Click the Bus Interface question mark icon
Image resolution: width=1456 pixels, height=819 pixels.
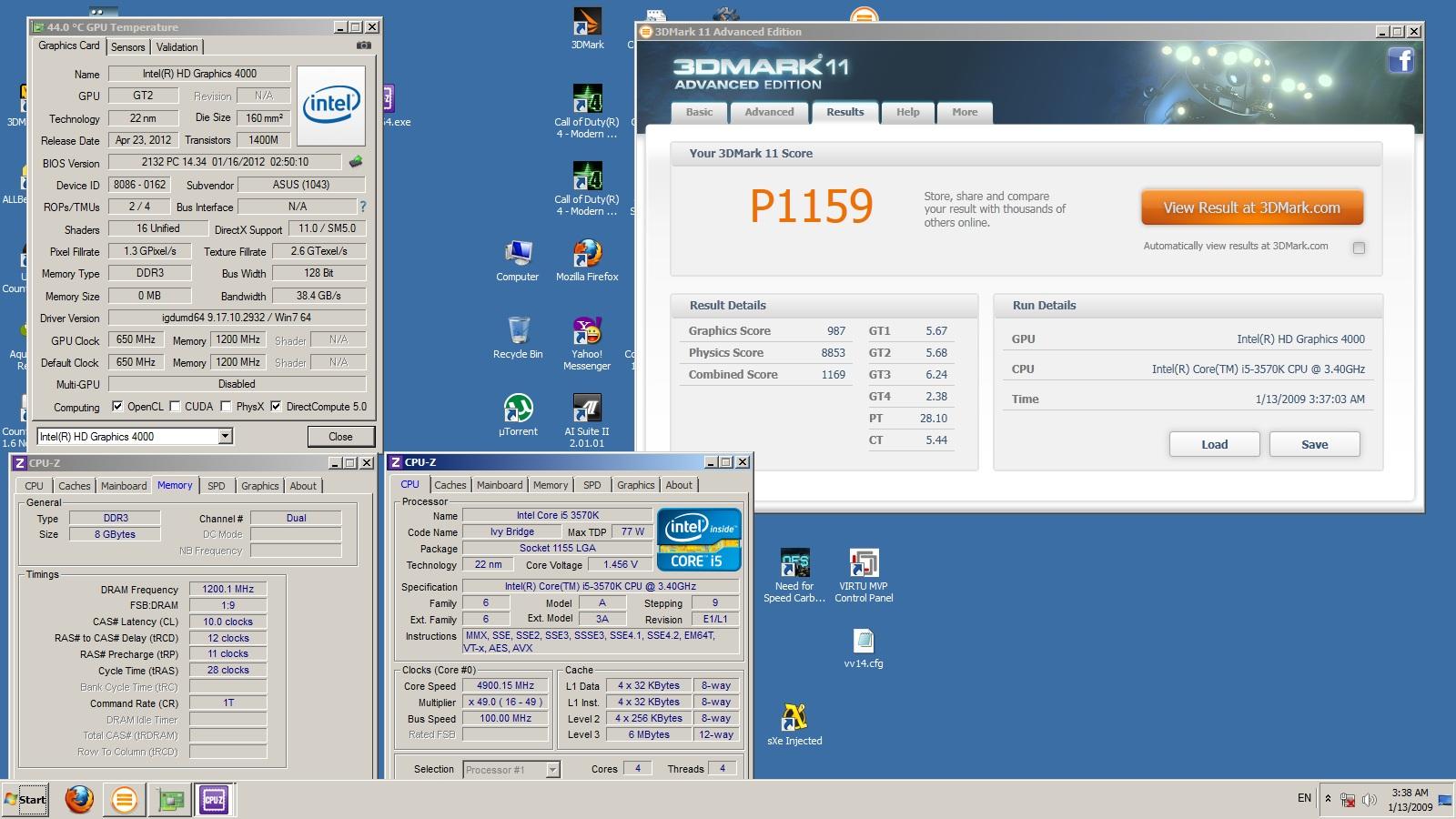[x=363, y=207]
